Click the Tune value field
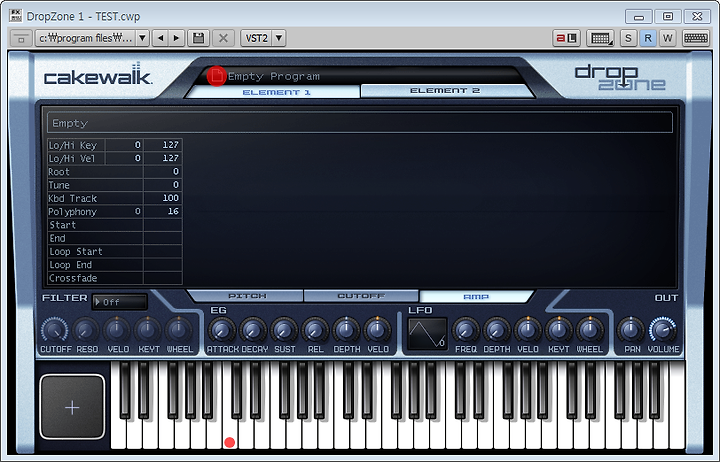The width and height of the screenshot is (720, 462). click(163, 185)
